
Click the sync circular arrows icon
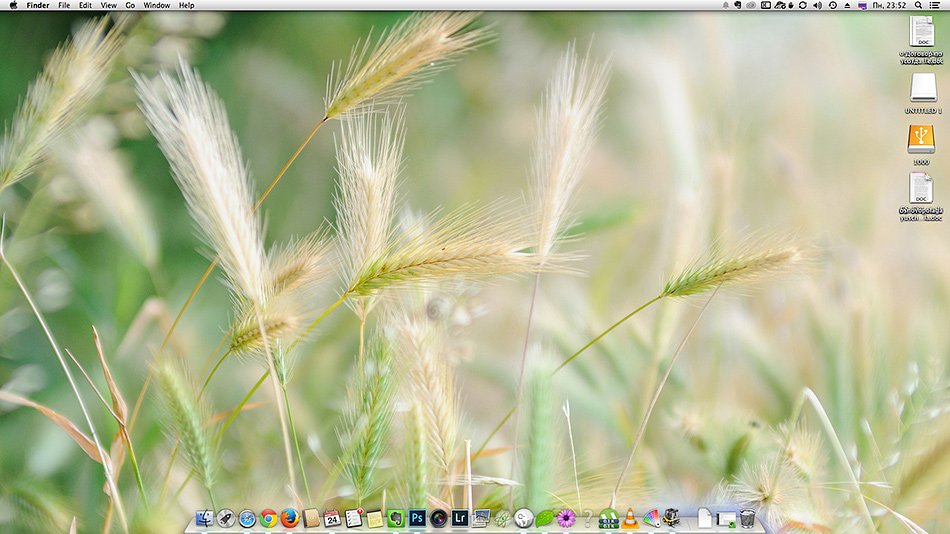[x=803, y=5]
